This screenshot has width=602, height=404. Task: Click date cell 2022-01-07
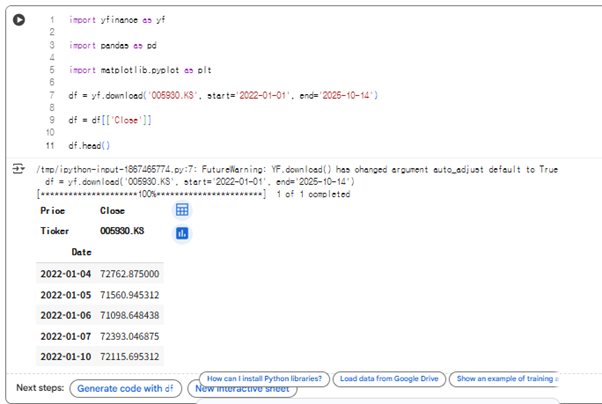tap(66, 336)
